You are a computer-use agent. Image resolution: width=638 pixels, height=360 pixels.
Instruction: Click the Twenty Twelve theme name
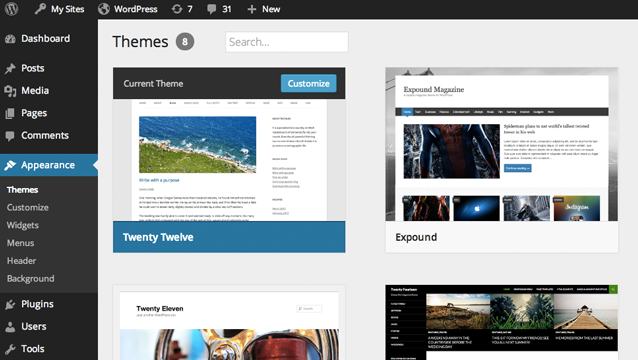[x=158, y=237]
